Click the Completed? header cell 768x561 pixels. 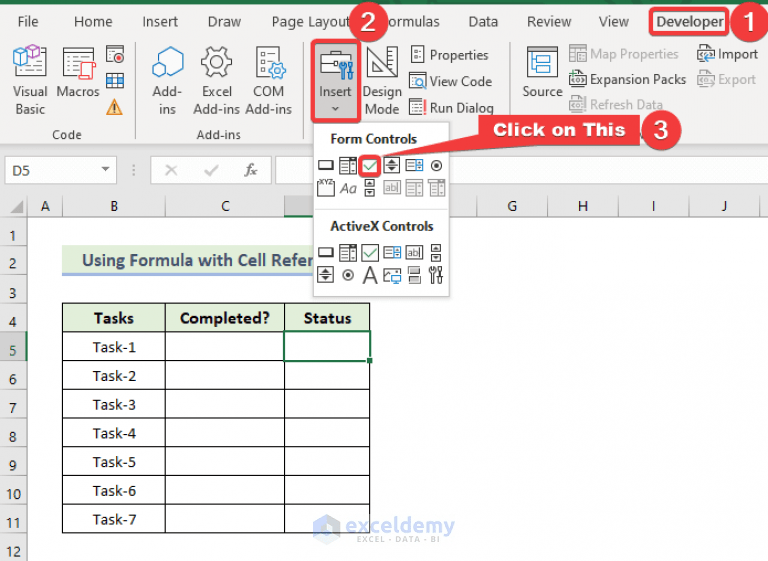click(x=225, y=318)
